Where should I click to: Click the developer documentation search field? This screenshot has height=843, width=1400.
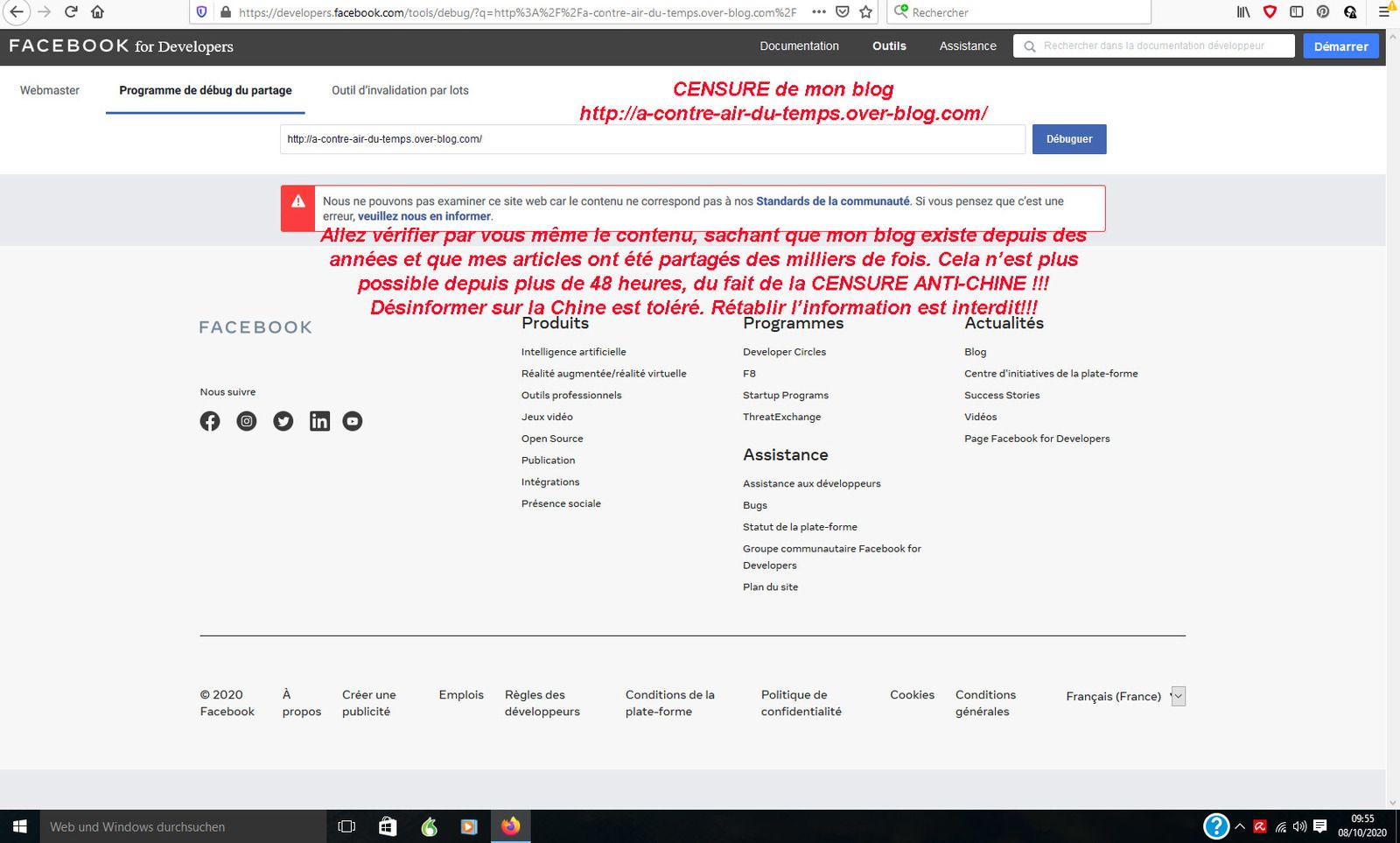[1154, 46]
